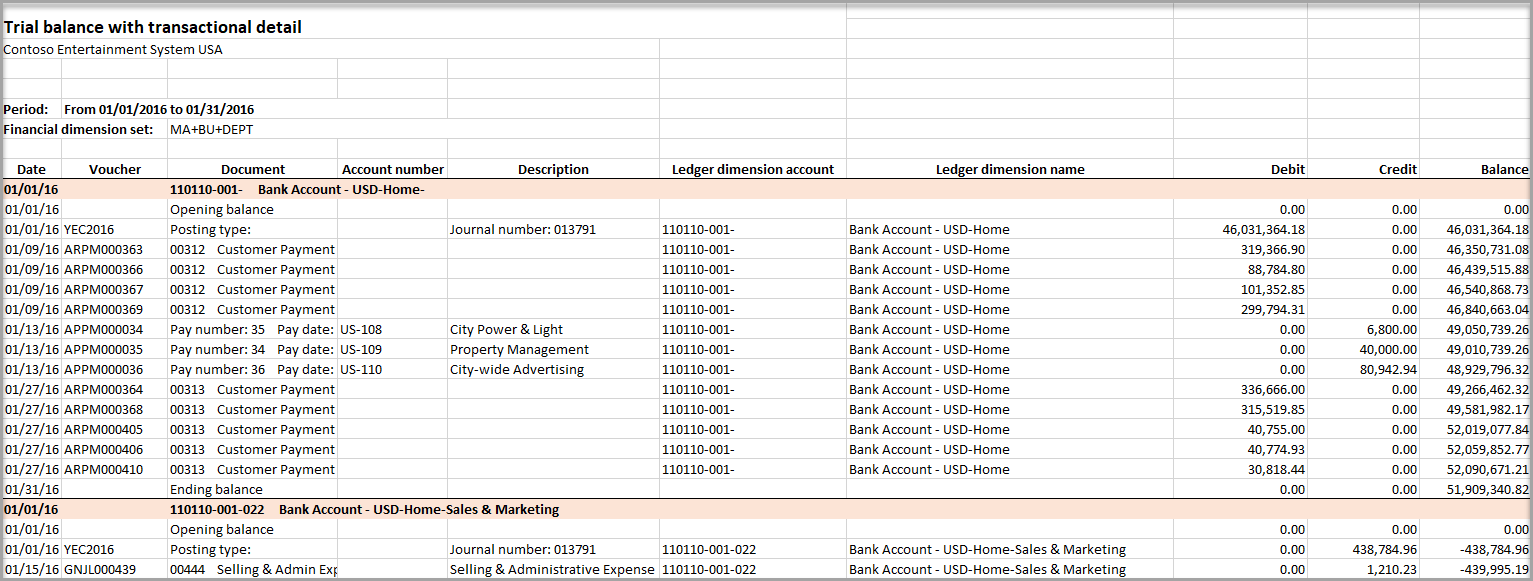1533x581 pixels.
Task: Select the 'Ledger dimension account' header
Action: pyautogui.click(x=753, y=169)
